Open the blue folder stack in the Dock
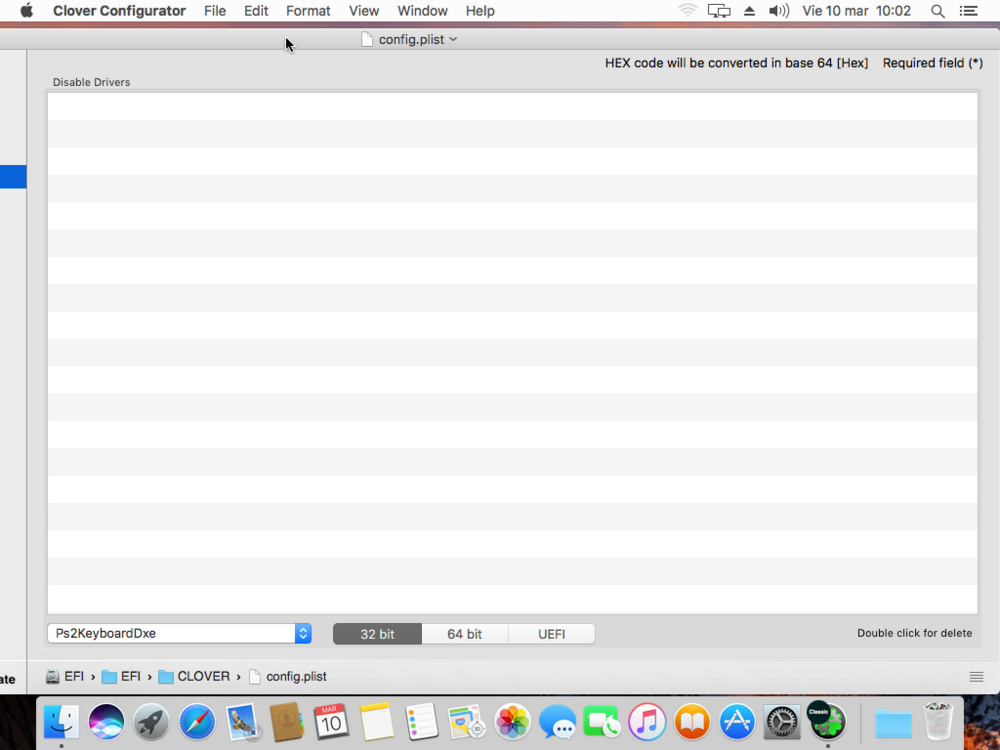The width and height of the screenshot is (1000, 750). [893, 723]
